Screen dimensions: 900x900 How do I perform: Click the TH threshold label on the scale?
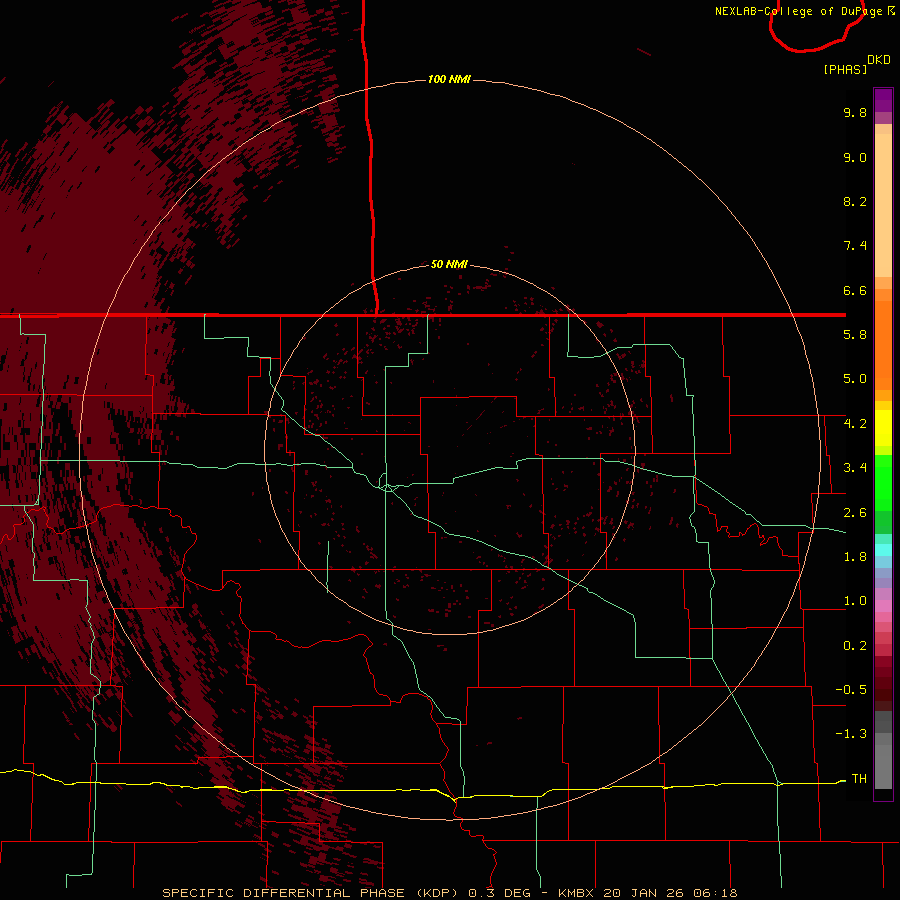pos(859,778)
